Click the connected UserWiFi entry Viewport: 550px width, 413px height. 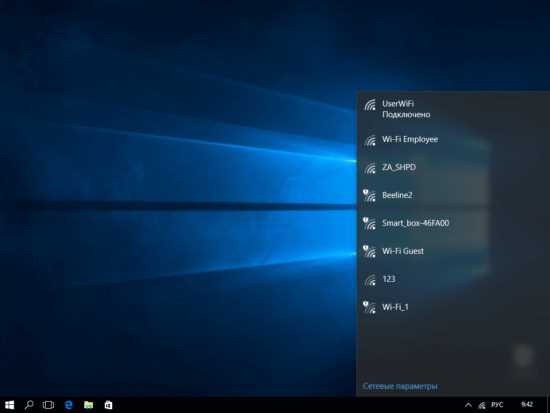[453, 109]
